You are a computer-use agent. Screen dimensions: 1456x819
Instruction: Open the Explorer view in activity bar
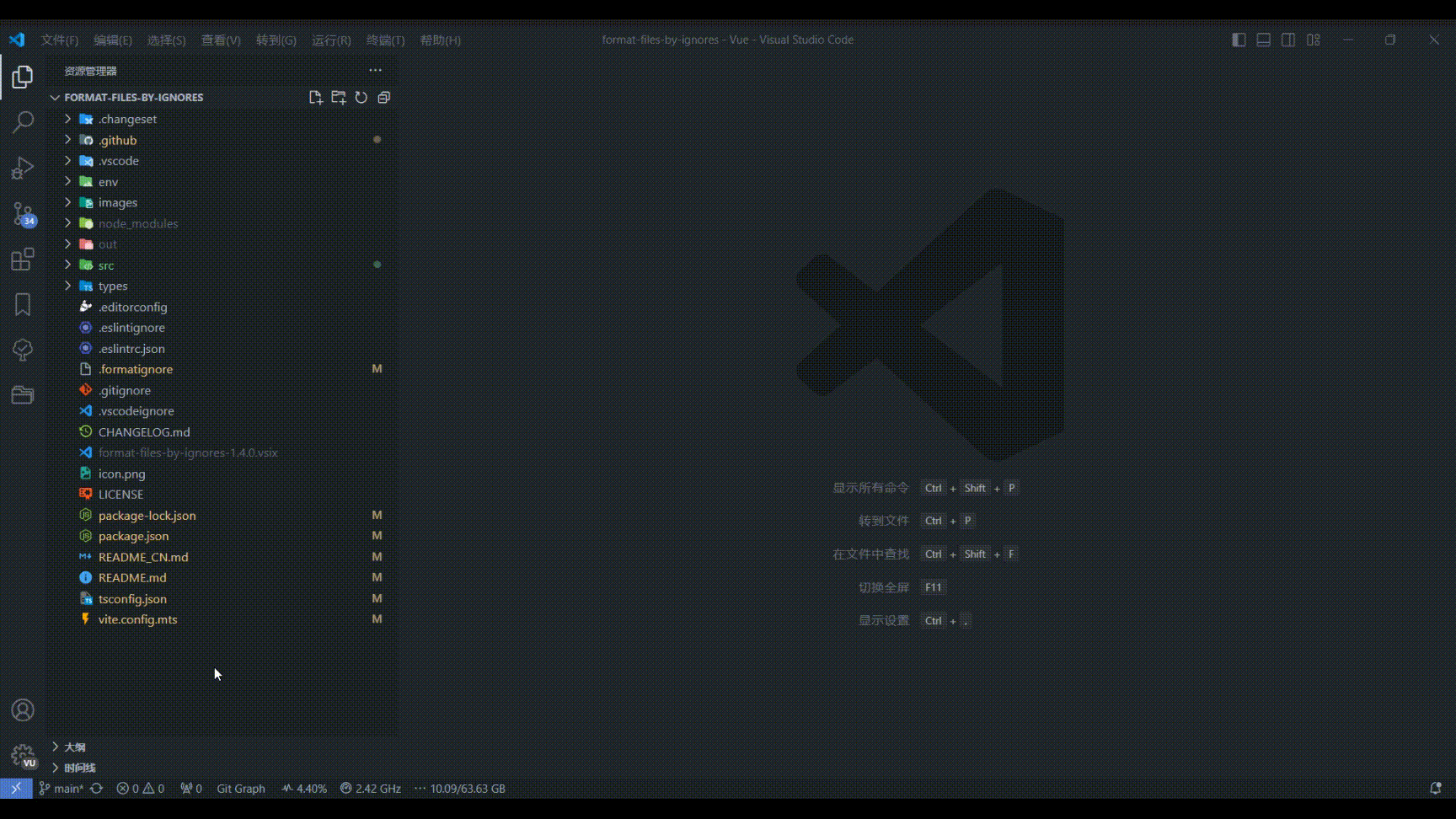coord(23,78)
